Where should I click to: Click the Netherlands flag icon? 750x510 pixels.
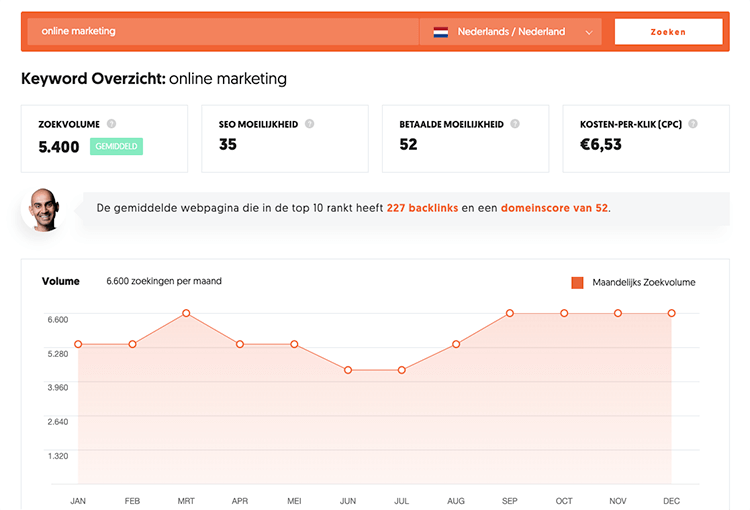[440, 32]
